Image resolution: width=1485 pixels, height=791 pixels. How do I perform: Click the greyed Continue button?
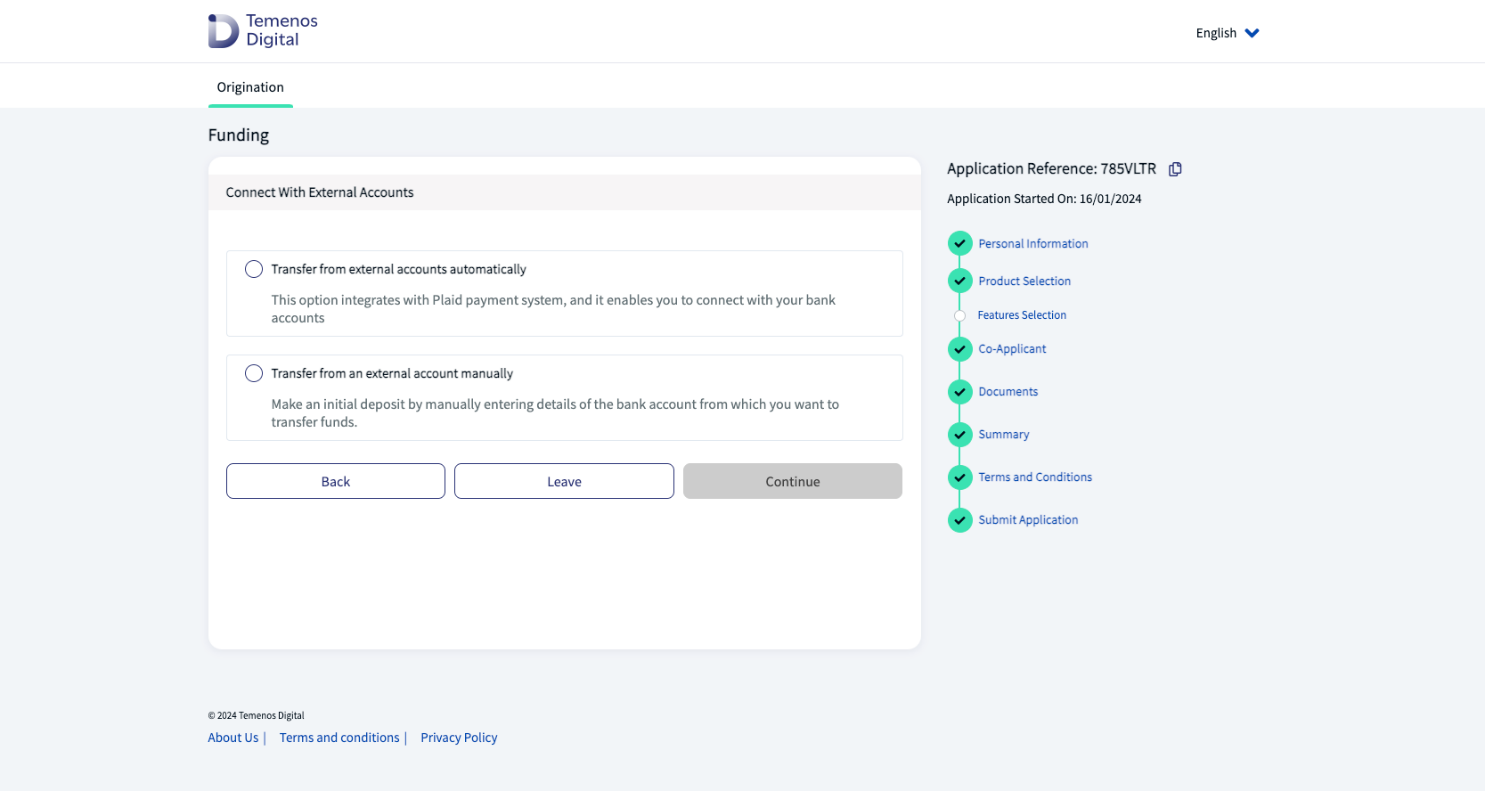[792, 481]
